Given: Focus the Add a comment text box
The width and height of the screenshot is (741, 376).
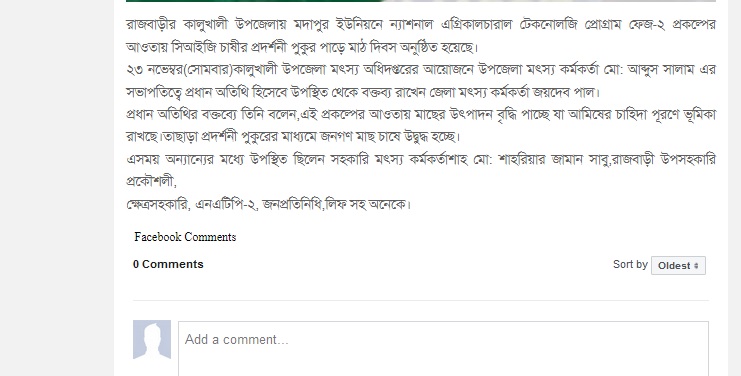Looking at the screenshot, I should [x=443, y=349].
